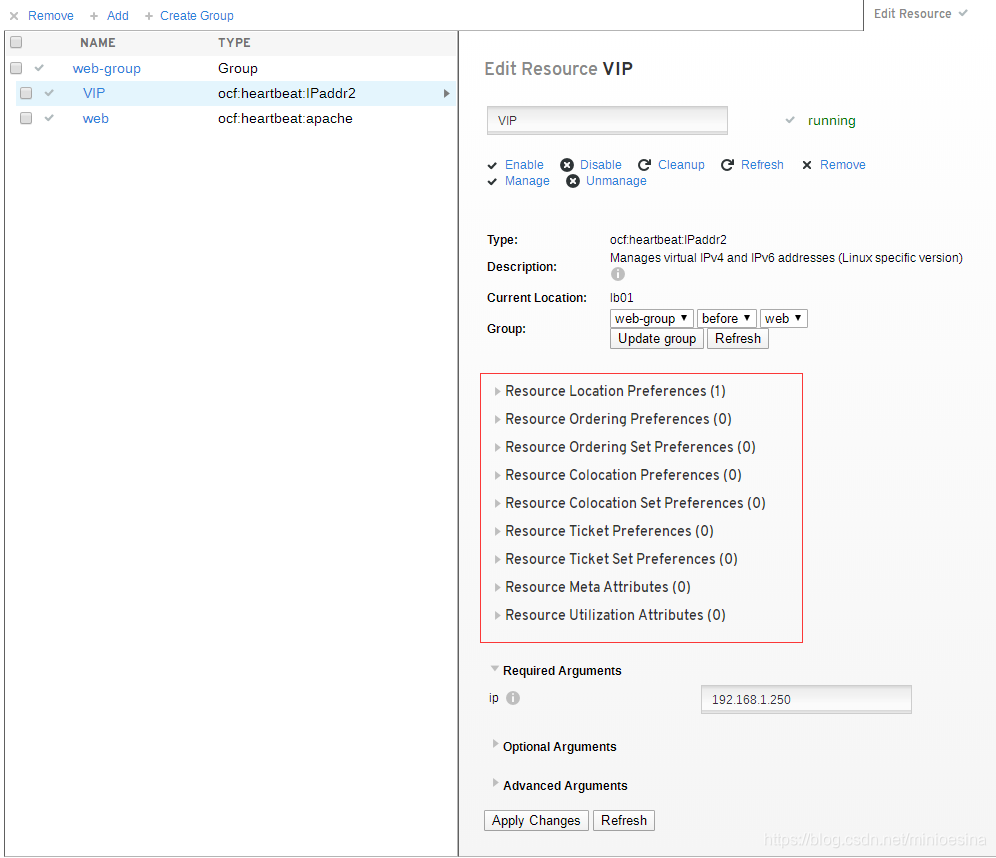
Task: Click the Update group button
Action: 656,338
